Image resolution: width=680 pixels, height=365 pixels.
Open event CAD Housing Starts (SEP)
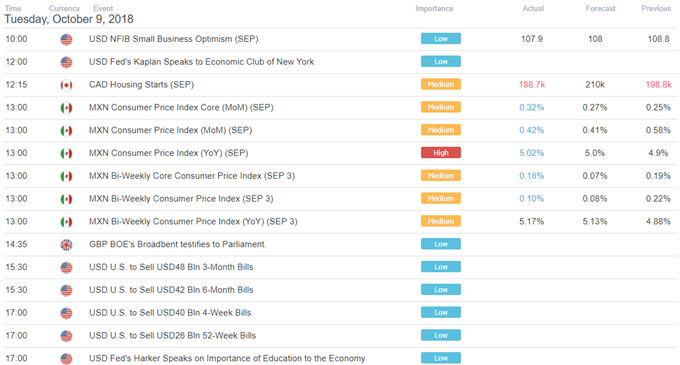tap(141, 85)
